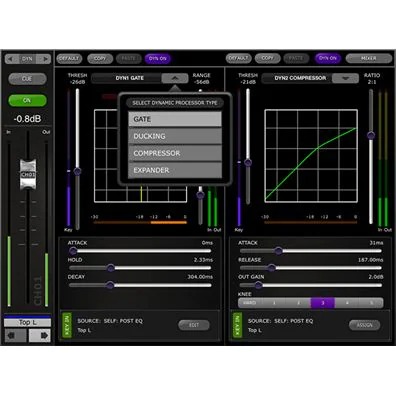
Task: Click the 2.33ms hold value
Action: pyautogui.click(x=203, y=259)
